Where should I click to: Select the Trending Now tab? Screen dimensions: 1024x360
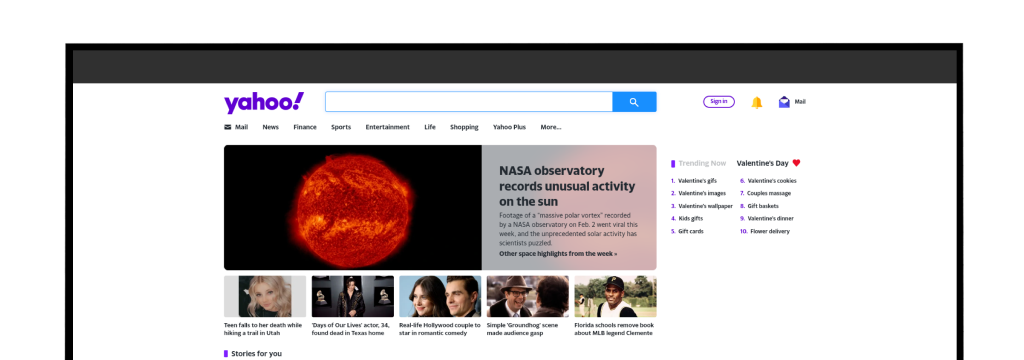pos(702,163)
